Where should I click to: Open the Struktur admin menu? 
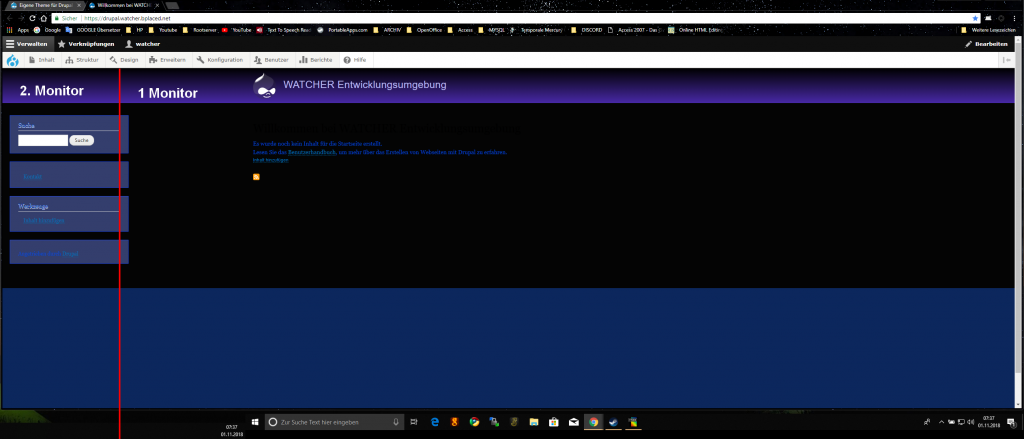[x=83, y=60]
